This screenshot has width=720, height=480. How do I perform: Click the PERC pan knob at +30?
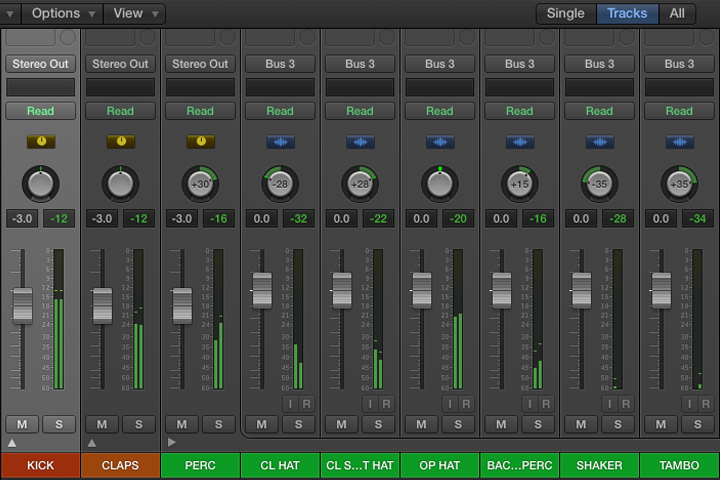[200, 184]
